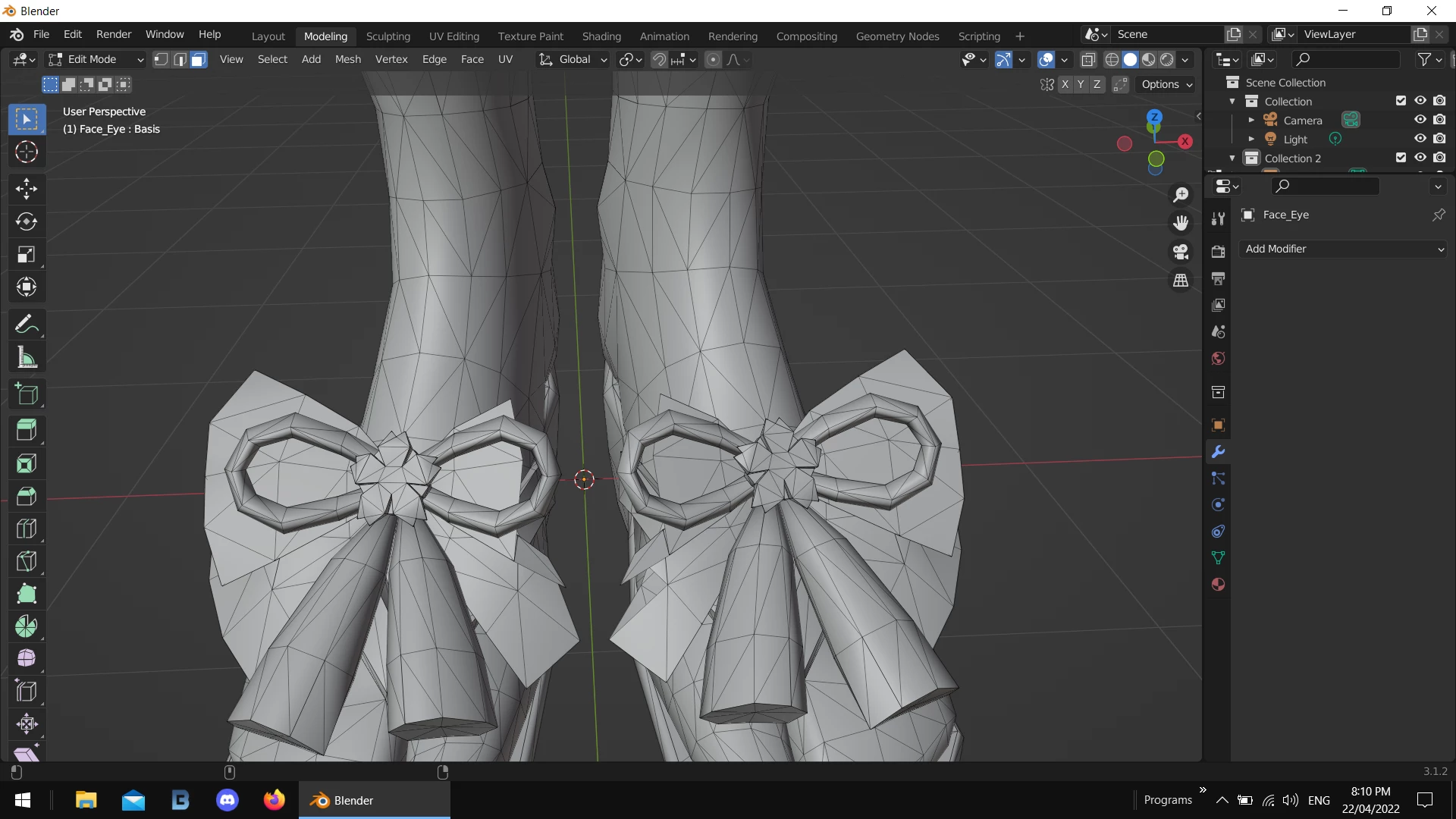Toggle the camera view button in the viewport
1456x819 pixels.
[1181, 252]
